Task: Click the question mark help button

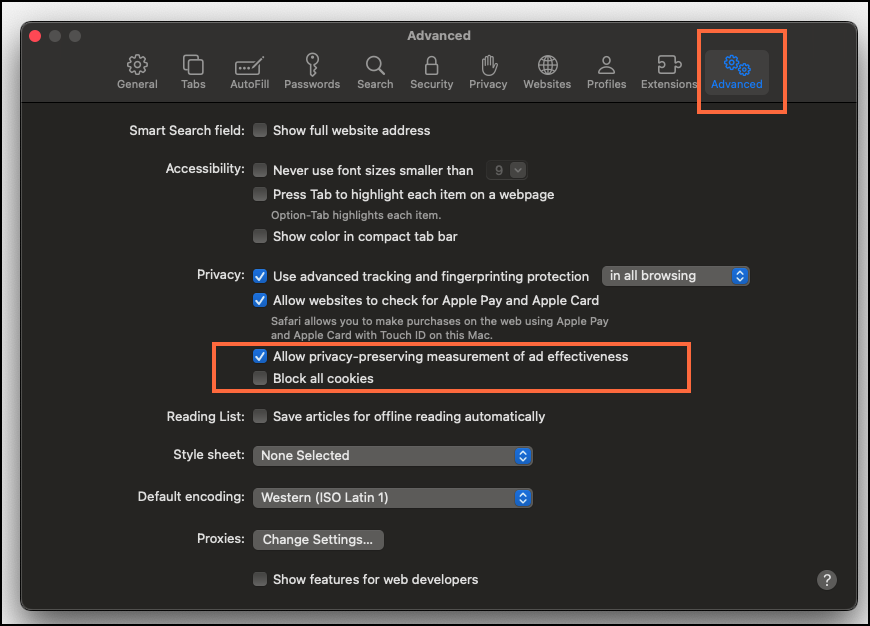Action: click(827, 580)
